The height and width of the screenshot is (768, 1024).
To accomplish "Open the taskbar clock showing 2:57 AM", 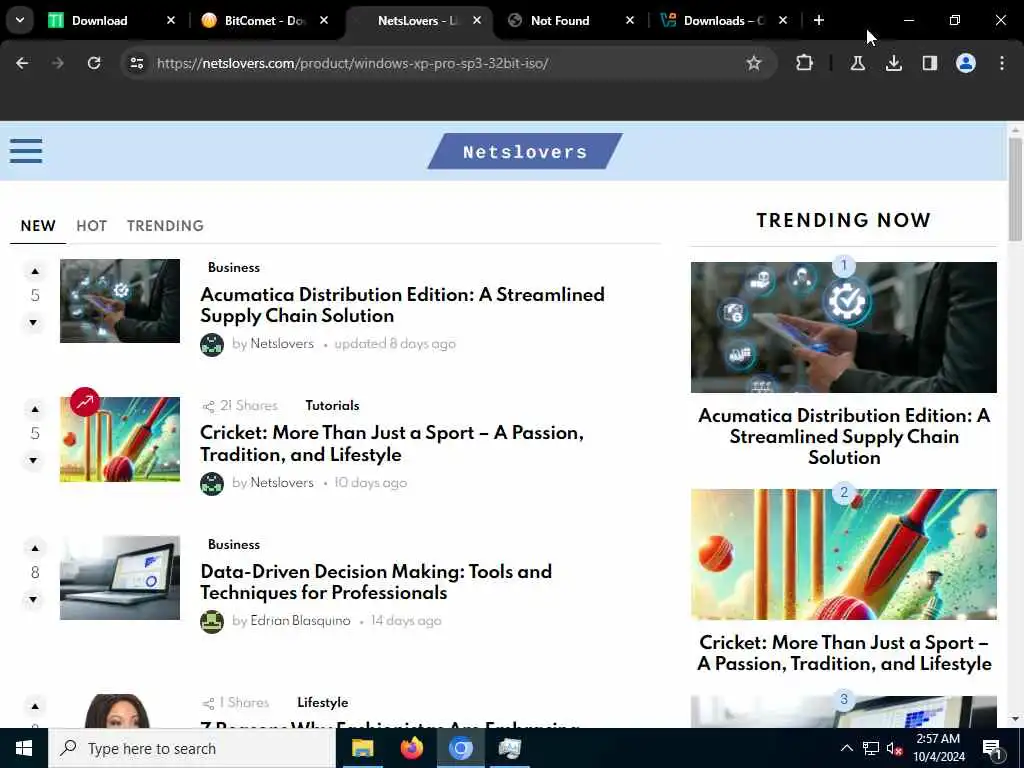I will [x=938, y=748].
